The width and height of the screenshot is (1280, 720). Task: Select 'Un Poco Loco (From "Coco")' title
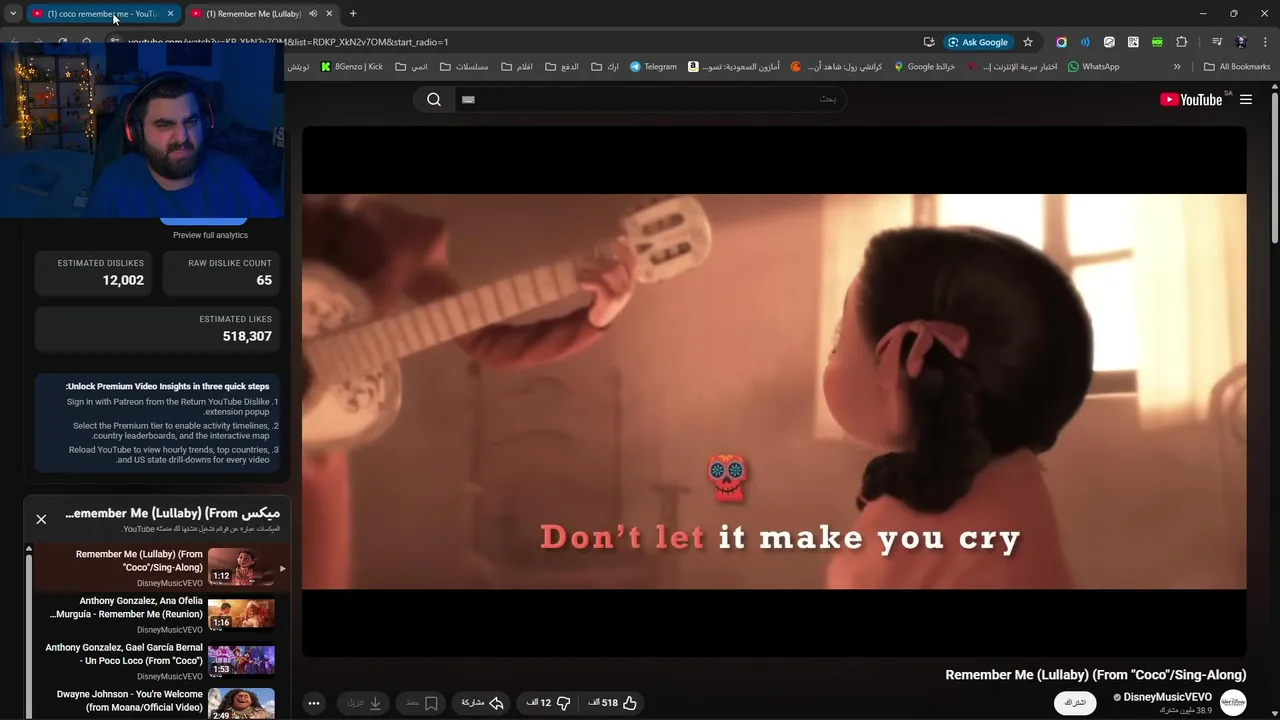point(124,654)
